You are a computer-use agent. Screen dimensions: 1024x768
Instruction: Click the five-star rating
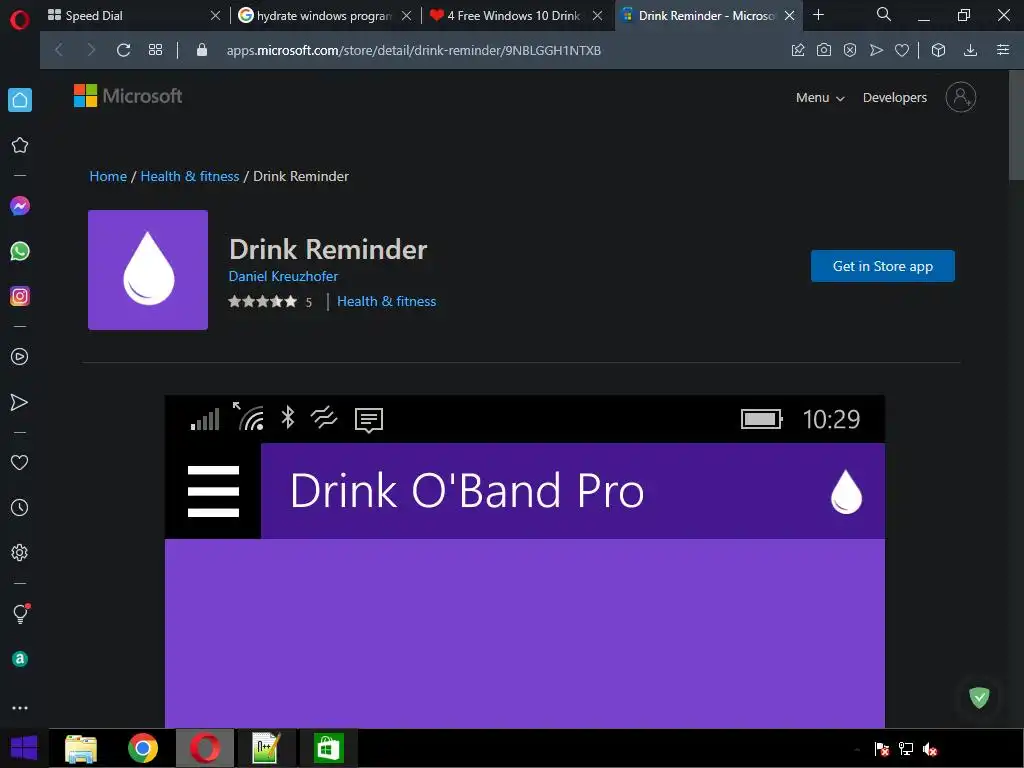[x=263, y=301]
